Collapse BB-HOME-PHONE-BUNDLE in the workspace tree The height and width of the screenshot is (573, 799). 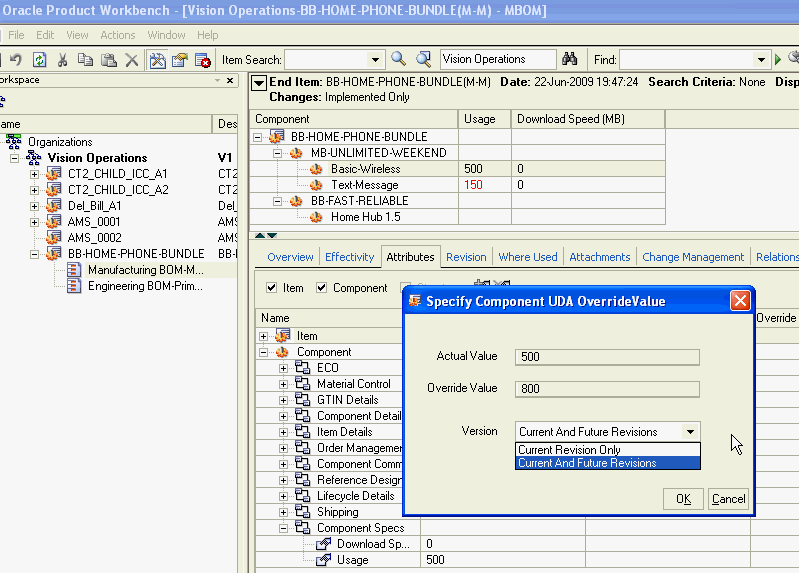pyautogui.click(x=34, y=254)
